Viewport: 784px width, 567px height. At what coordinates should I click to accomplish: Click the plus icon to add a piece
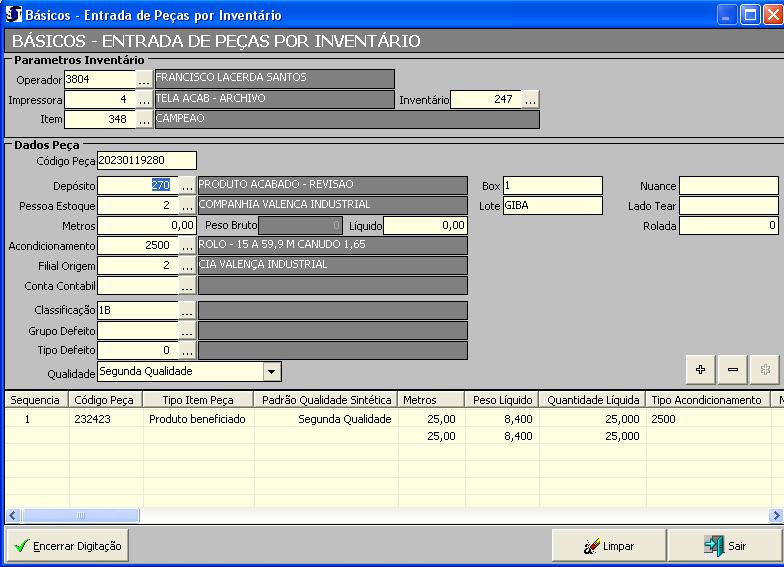point(700,370)
